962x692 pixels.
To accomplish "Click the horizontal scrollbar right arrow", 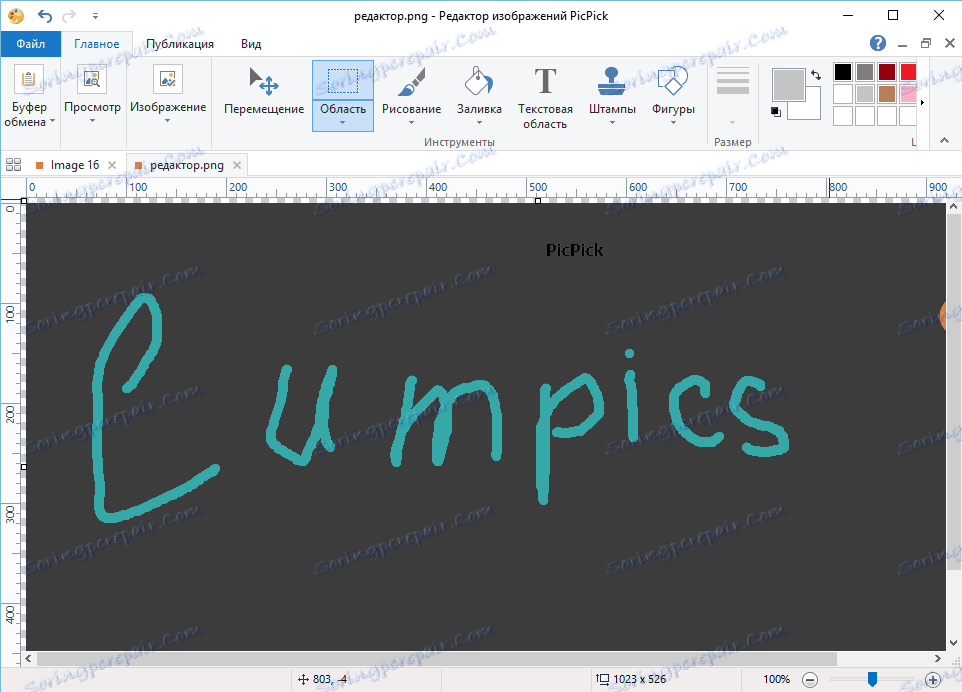I will (938, 659).
